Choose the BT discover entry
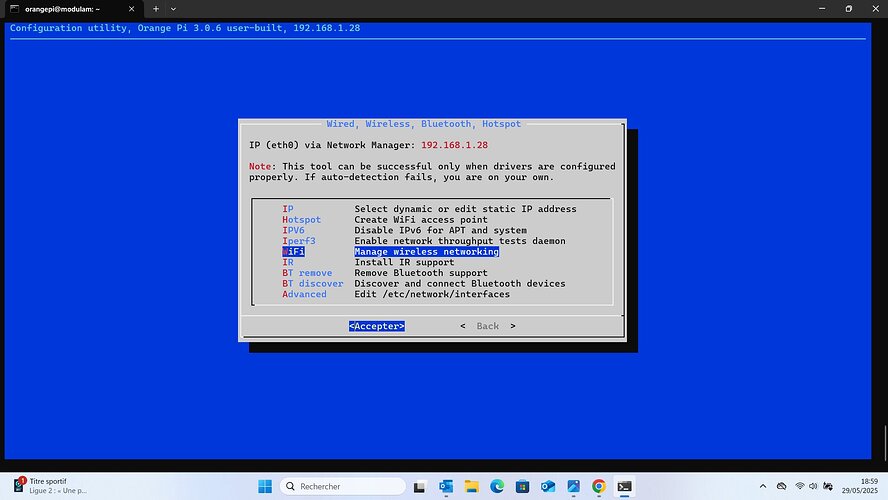Screen dimensions: 888x500 coord(313,284)
